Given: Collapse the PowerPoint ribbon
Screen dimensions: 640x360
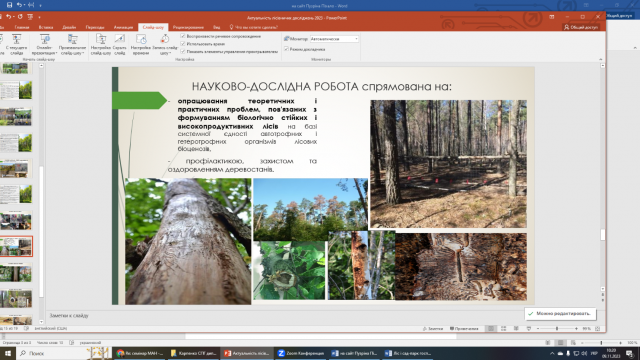Looking at the screenshot, I should point(600,59).
